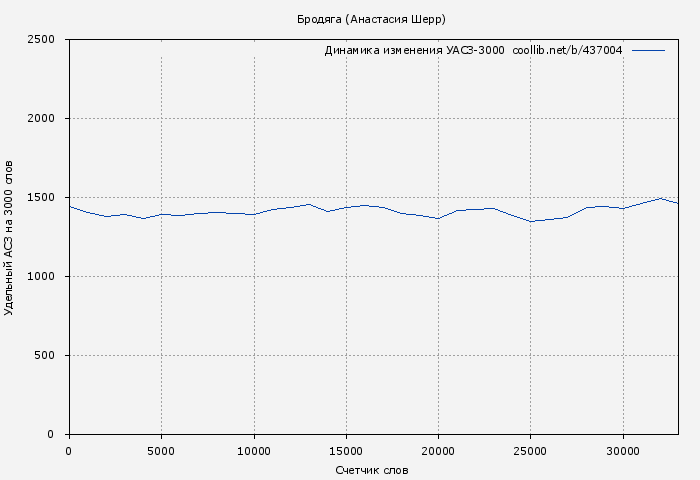Click the legend text "Динамика изменения УАСЗ-3000"
700x480 pixels.
tap(414, 51)
